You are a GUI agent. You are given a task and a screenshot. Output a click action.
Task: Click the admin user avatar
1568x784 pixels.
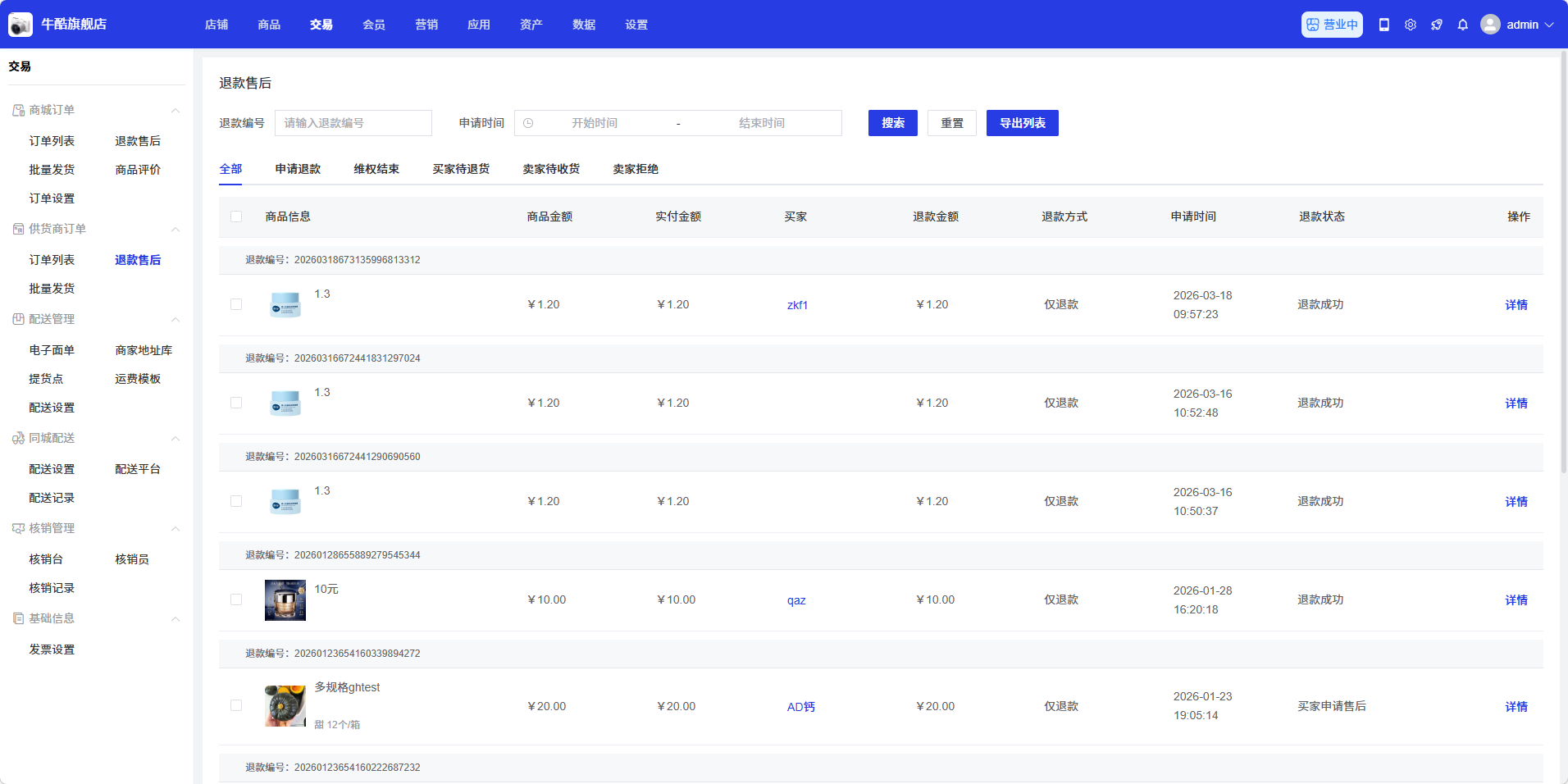click(x=1489, y=25)
